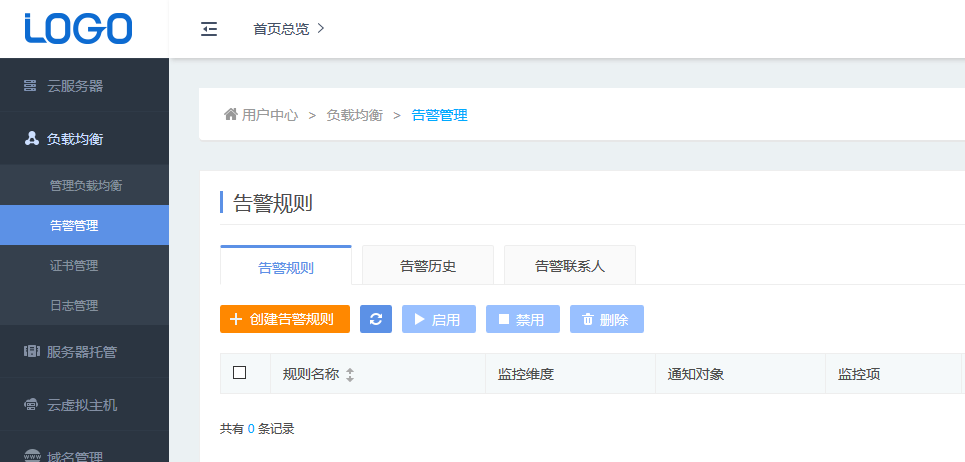This screenshot has height=462, width=965.
Task: Click the 服务器托管 sidebar icon
Action: (x=31, y=351)
